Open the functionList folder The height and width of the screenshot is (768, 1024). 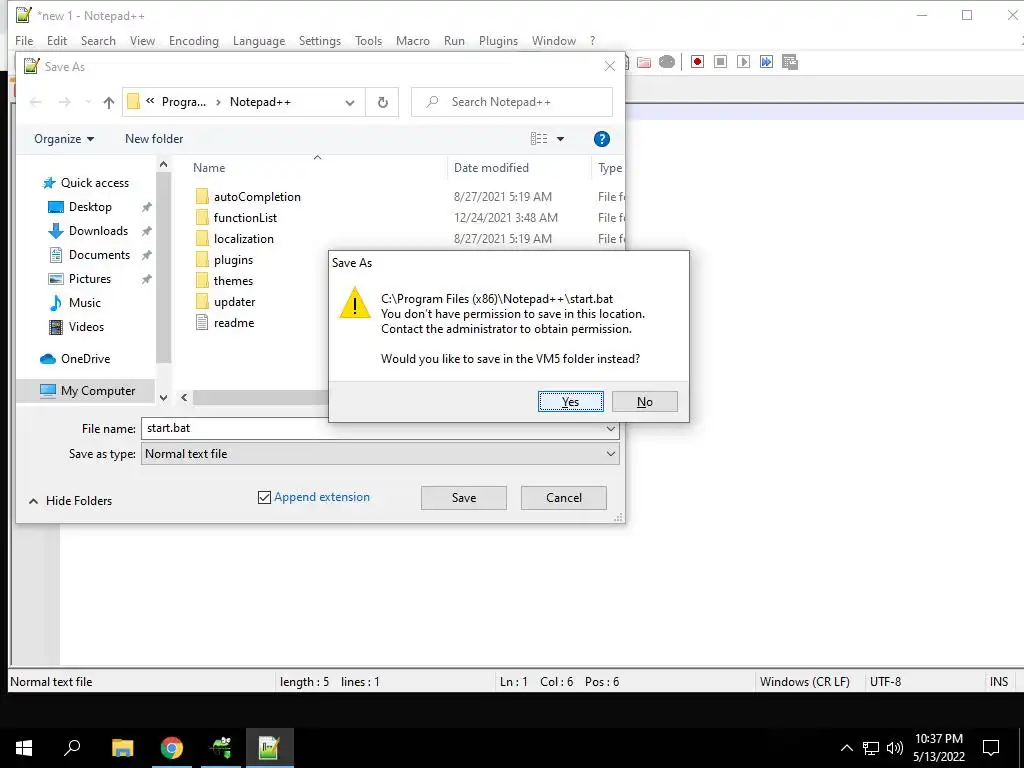245,217
